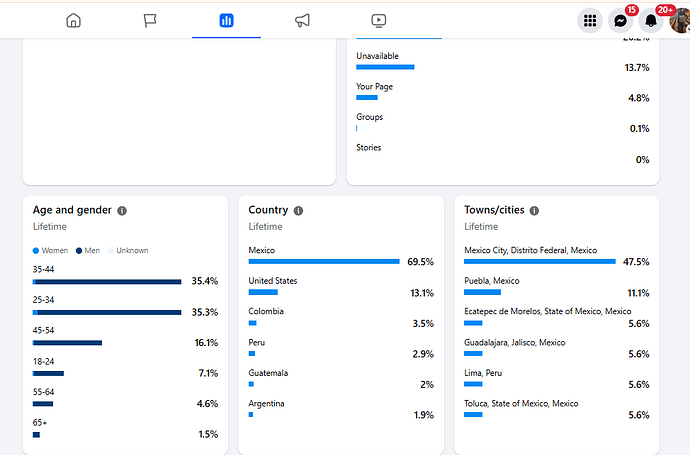Click the profile avatar picture
This screenshot has width=690, height=455.
(x=679, y=20)
